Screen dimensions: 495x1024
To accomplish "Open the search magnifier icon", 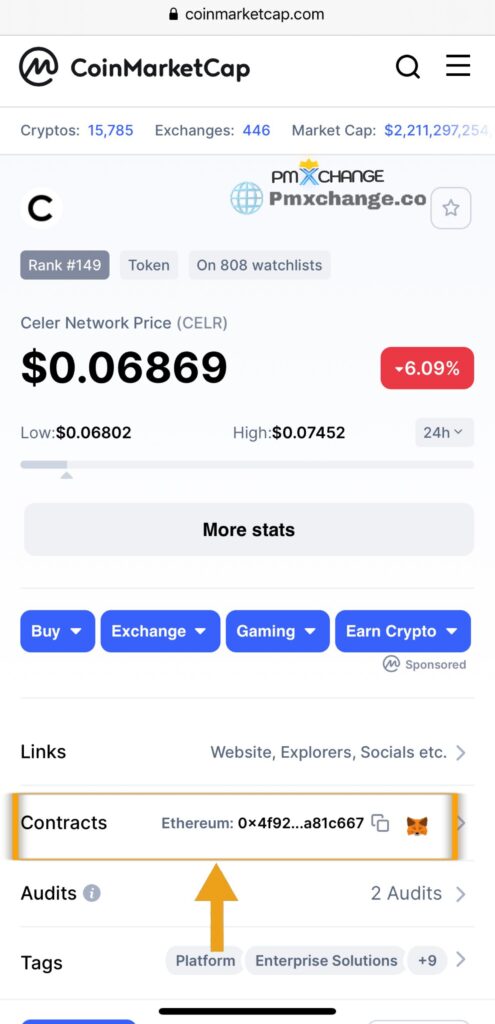I will [408, 67].
